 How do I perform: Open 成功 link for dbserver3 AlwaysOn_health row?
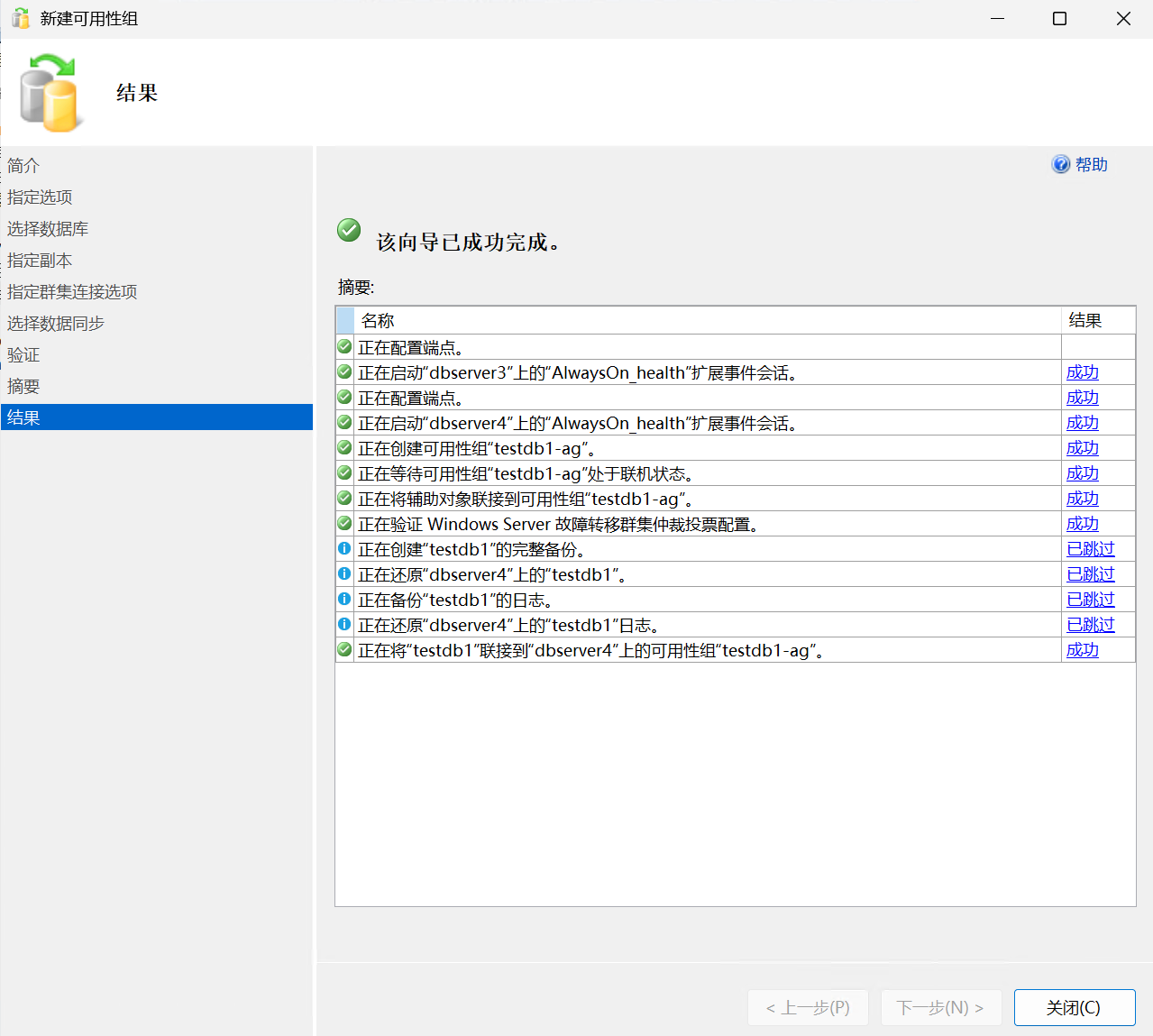(x=1082, y=372)
